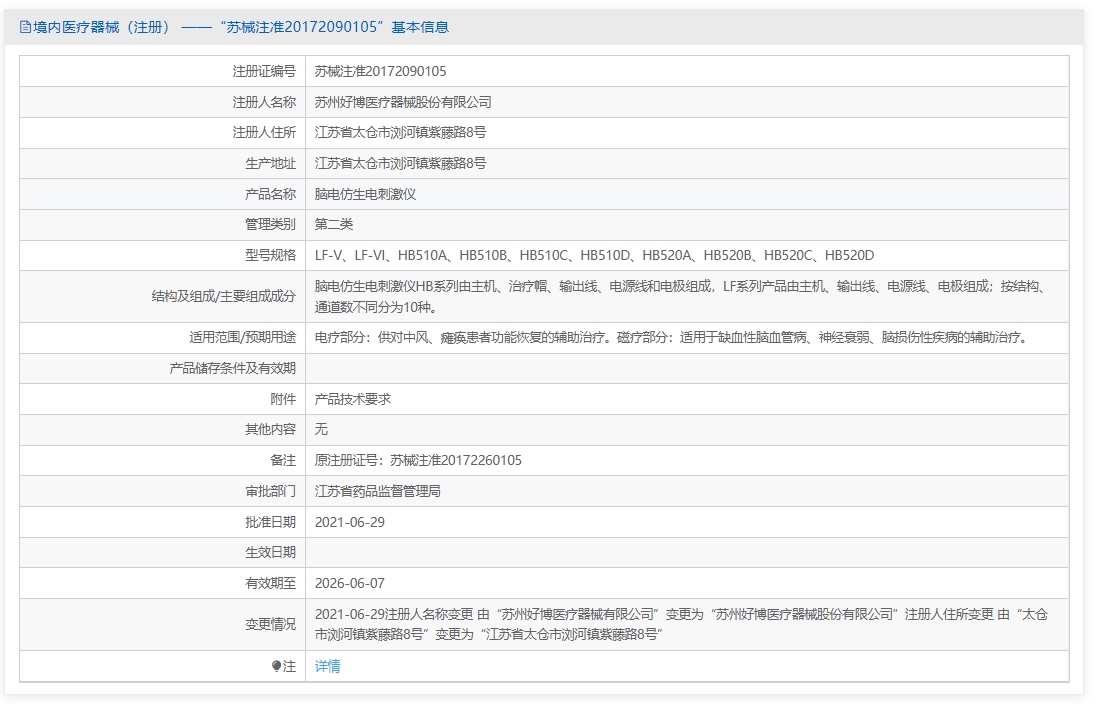This screenshot has height=704, width=1104.
Task: Click remark 原注册证号：苏械注准20172260105
Action: (x=418, y=460)
